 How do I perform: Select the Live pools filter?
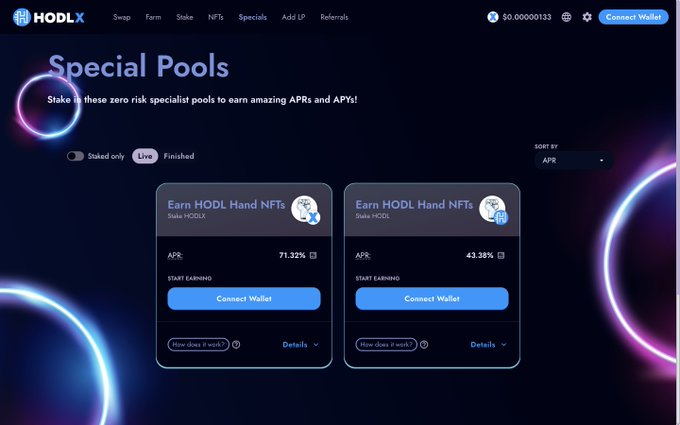[x=145, y=156]
